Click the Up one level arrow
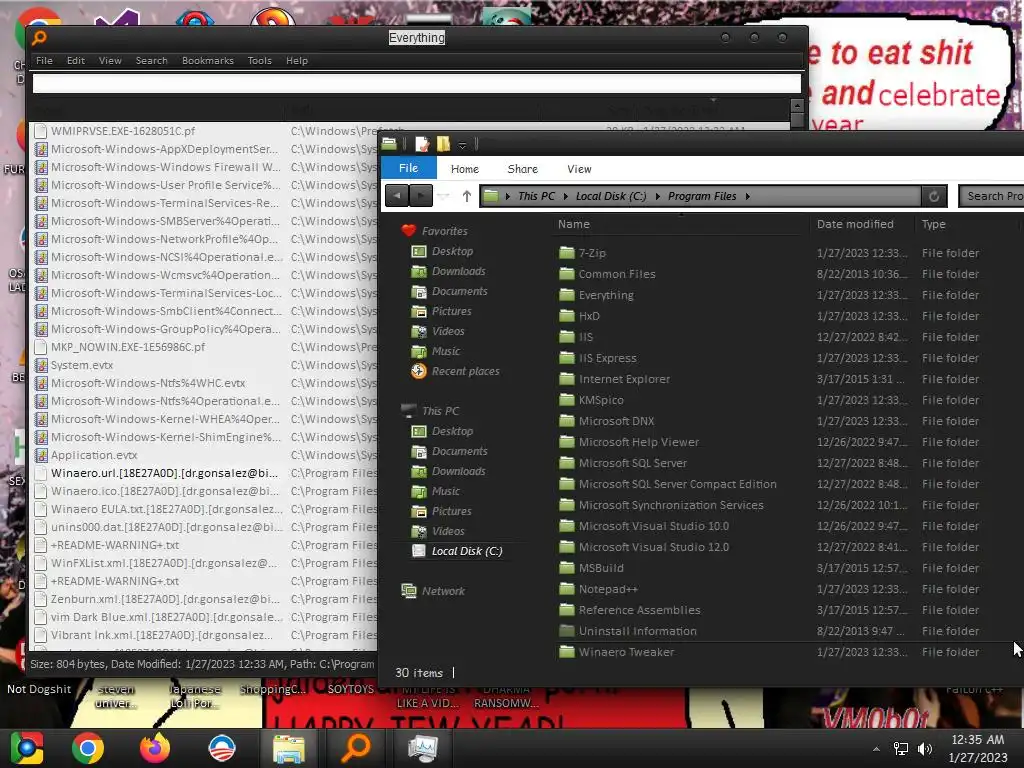 click(466, 196)
